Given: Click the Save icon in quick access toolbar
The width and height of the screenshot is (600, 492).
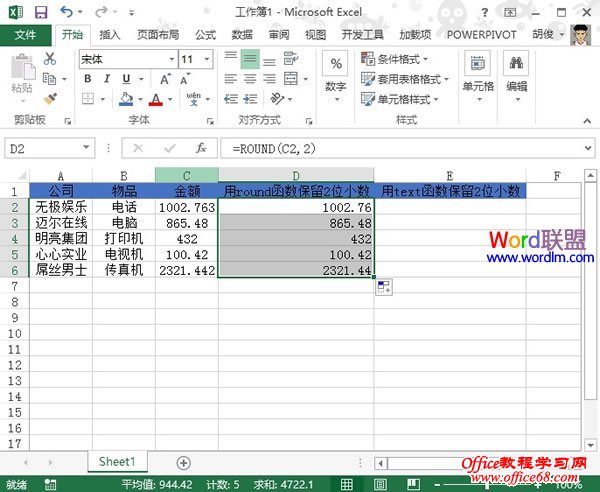Looking at the screenshot, I should point(41,12).
